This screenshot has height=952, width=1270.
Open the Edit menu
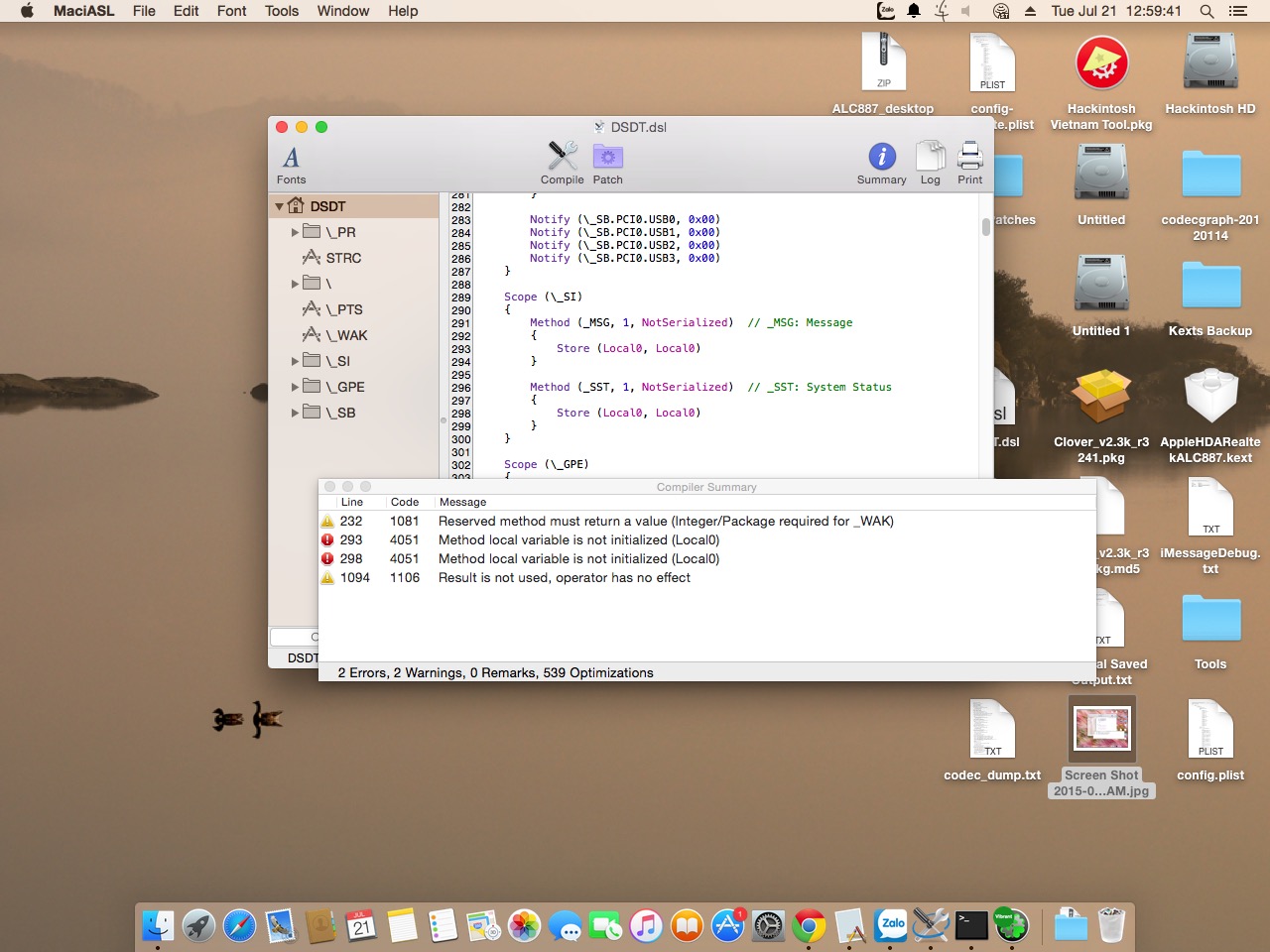pos(186,11)
